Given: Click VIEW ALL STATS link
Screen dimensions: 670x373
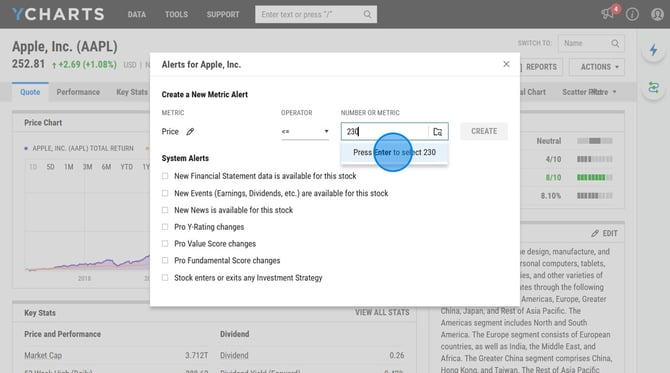Looking at the screenshot, I should [x=382, y=312].
